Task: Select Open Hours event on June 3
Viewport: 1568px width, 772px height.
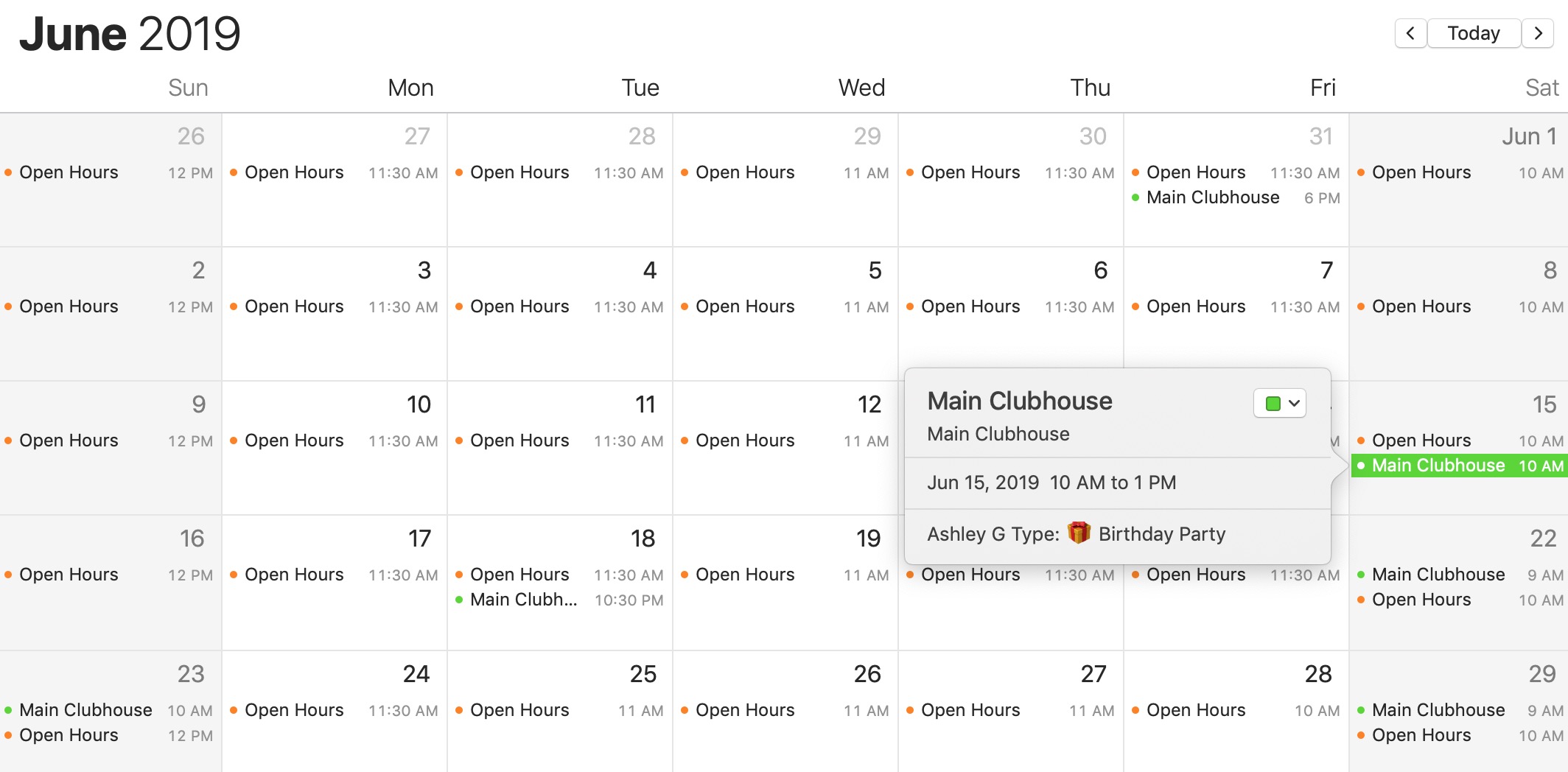Action: coord(294,306)
